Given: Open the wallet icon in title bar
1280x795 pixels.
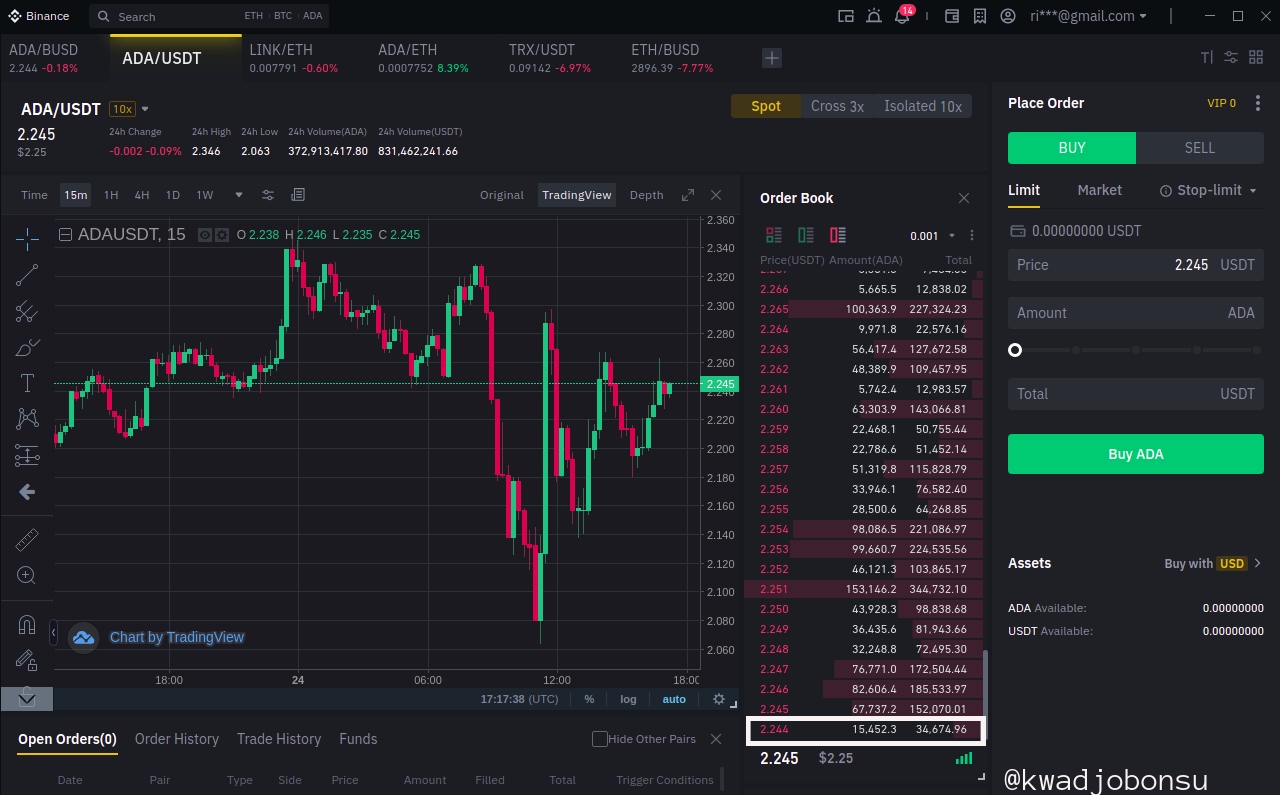Looking at the screenshot, I should pyautogui.click(x=952, y=16).
